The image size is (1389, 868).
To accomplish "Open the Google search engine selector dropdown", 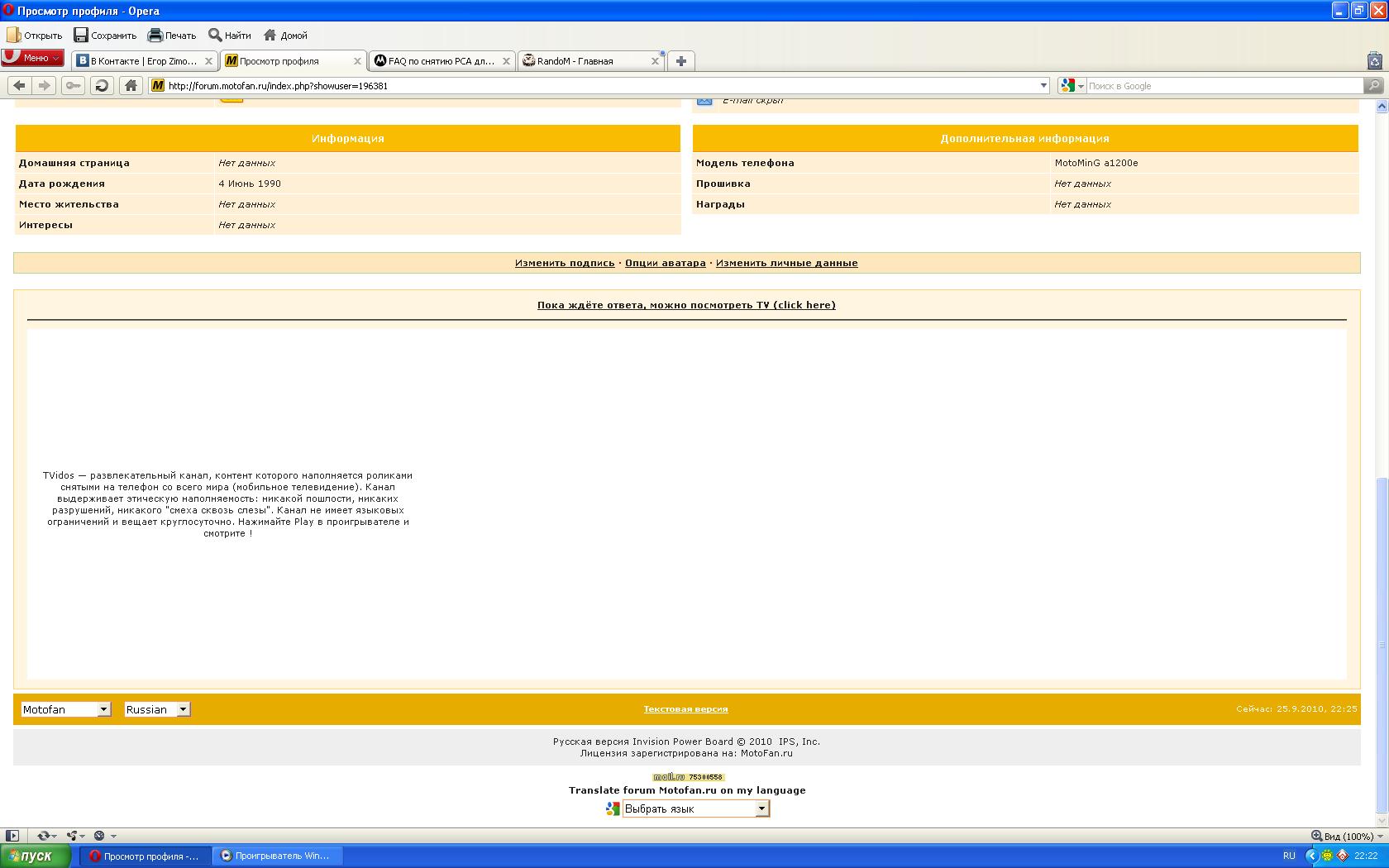I will (x=1072, y=85).
